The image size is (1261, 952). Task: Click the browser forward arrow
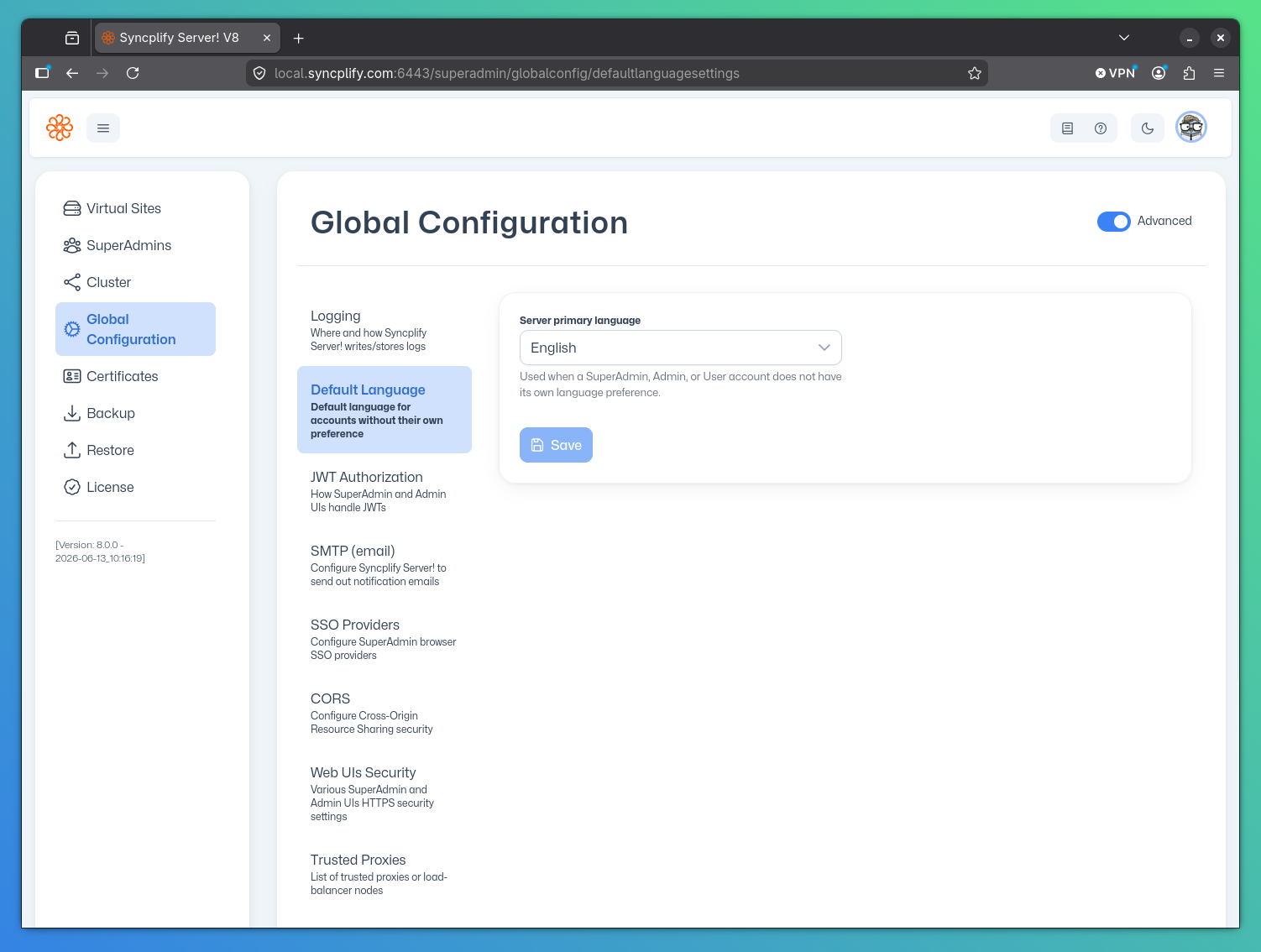coord(102,73)
